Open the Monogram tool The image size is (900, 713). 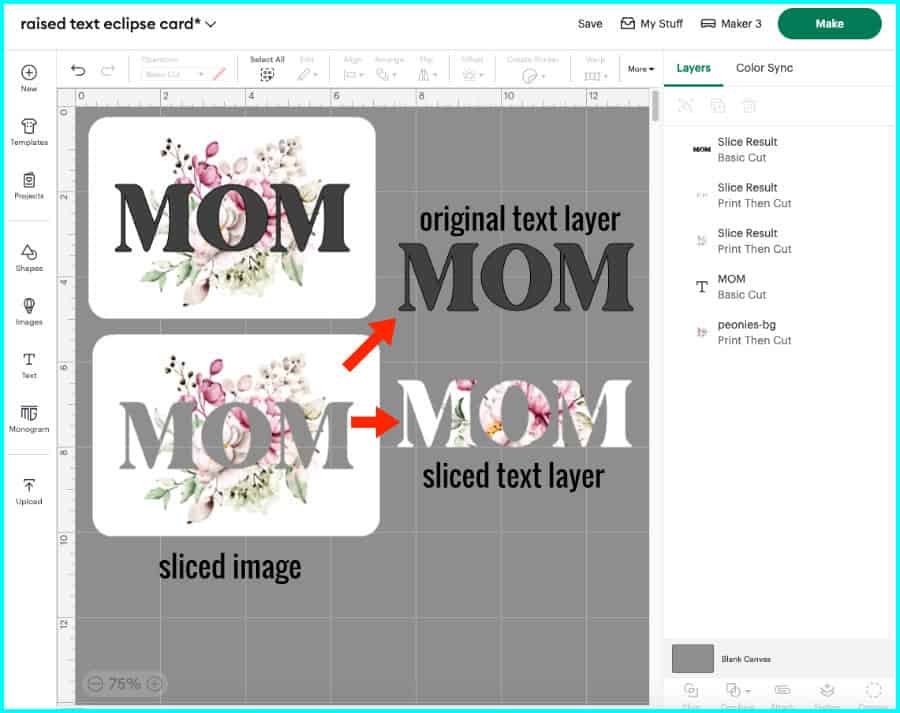pos(29,418)
